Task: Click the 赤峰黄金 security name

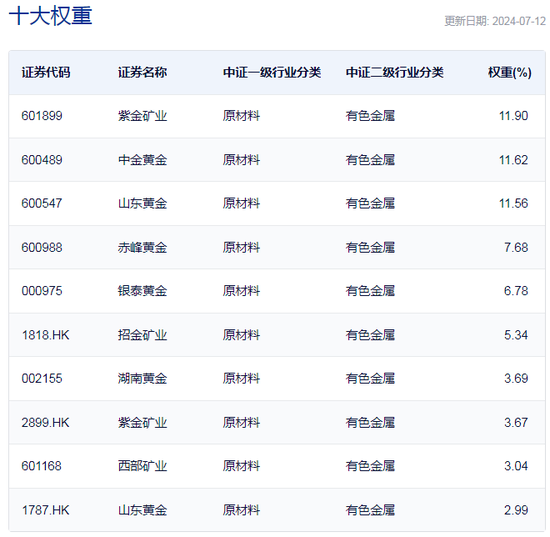Action: [142, 248]
